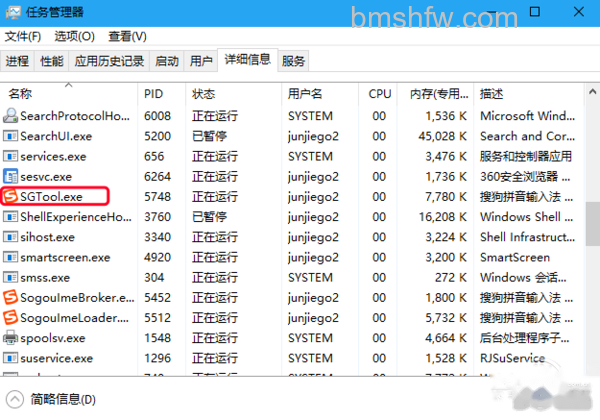The width and height of the screenshot is (600, 420).
Task: Click PID 5452 cell
Action: click(157, 298)
